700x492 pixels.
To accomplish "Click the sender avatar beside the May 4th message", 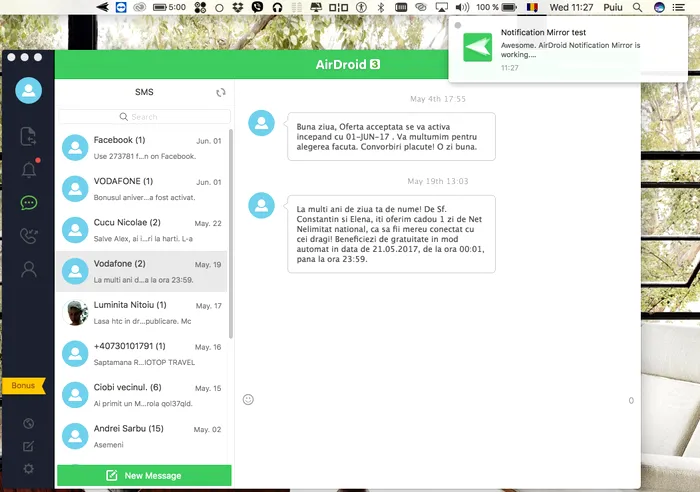I will [x=261, y=123].
